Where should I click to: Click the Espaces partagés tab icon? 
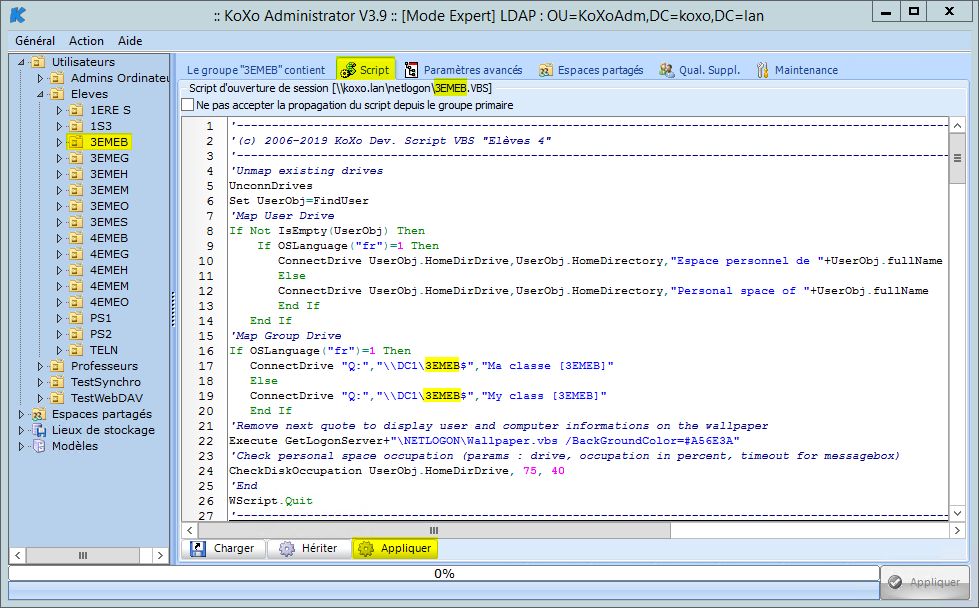546,70
